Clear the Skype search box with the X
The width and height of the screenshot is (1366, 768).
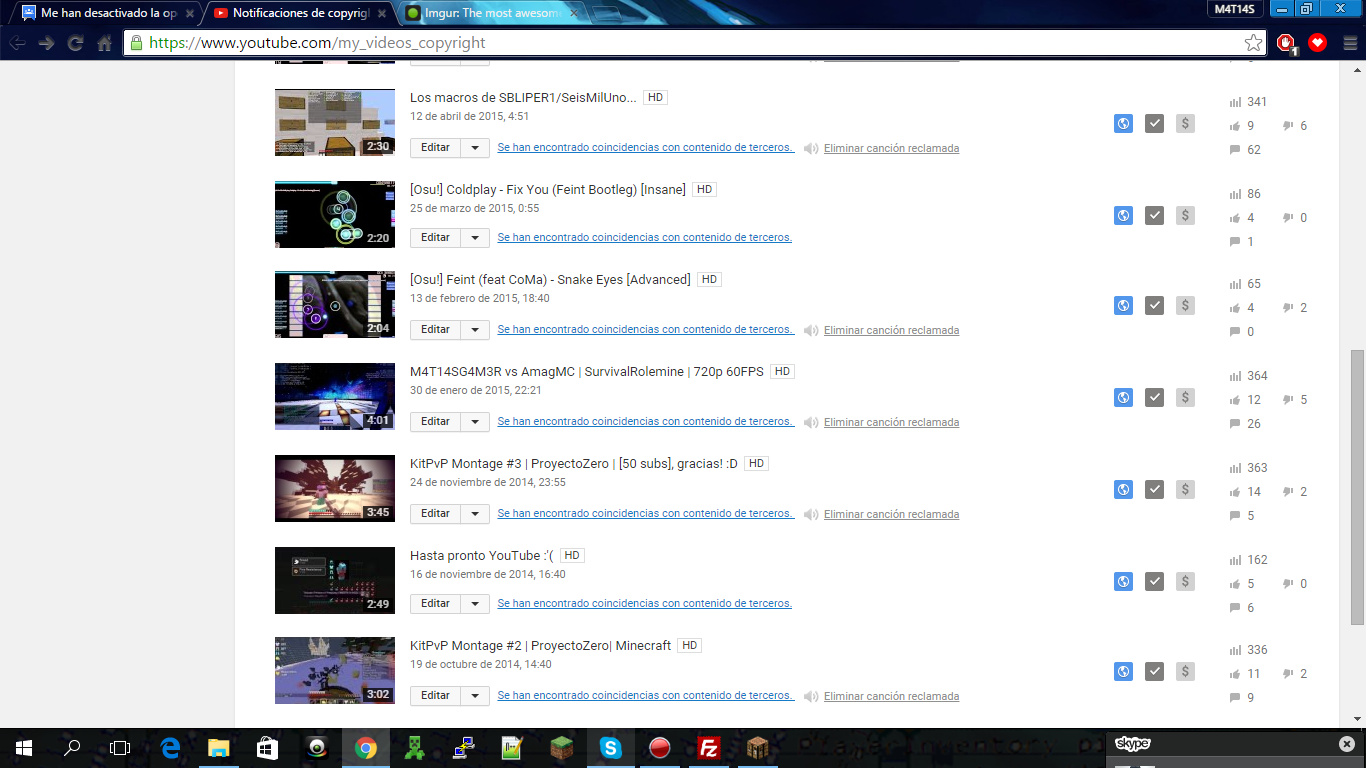(x=1347, y=744)
